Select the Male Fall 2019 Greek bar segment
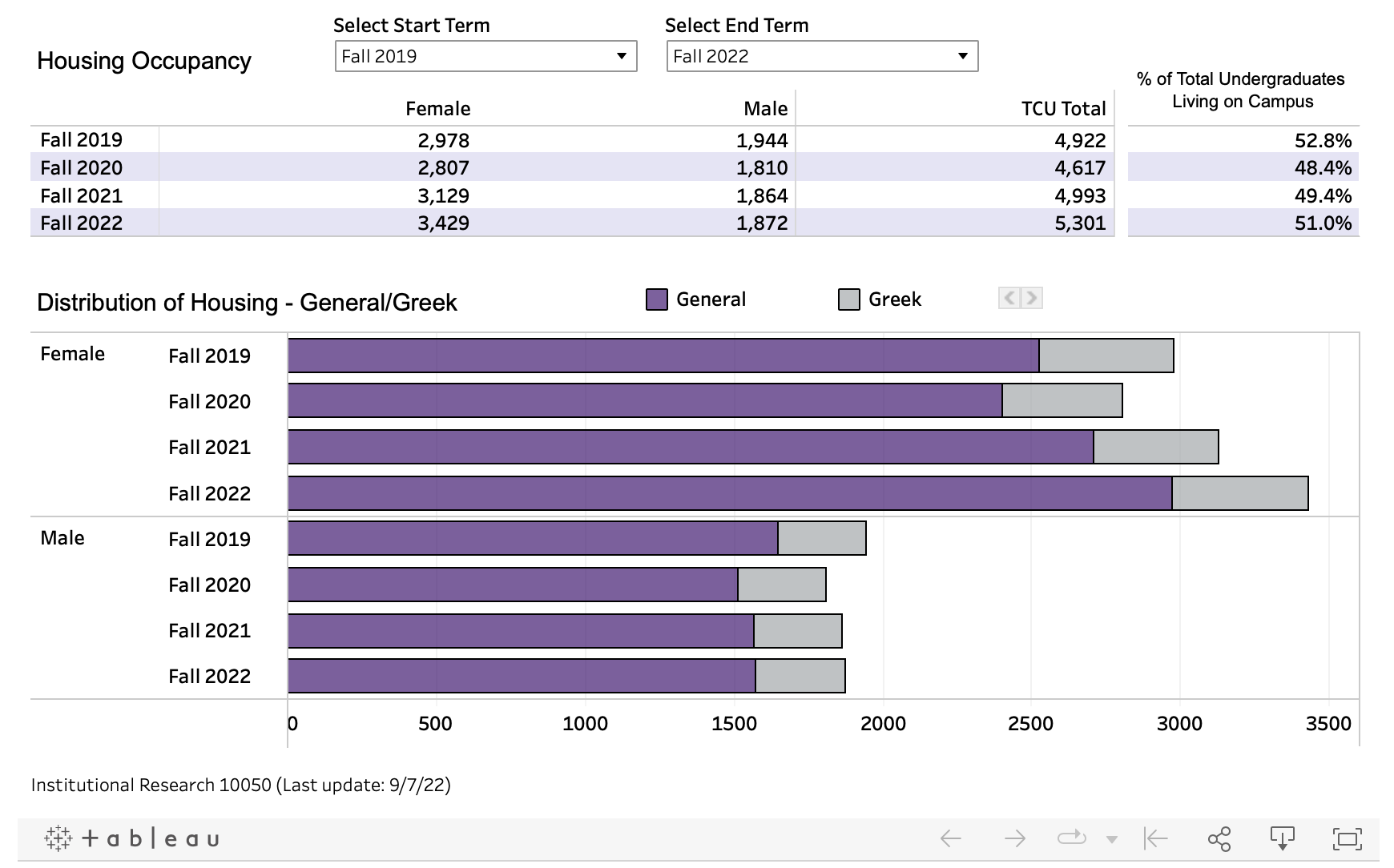The width and height of the screenshot is (1394, 868). pos(822,538)
